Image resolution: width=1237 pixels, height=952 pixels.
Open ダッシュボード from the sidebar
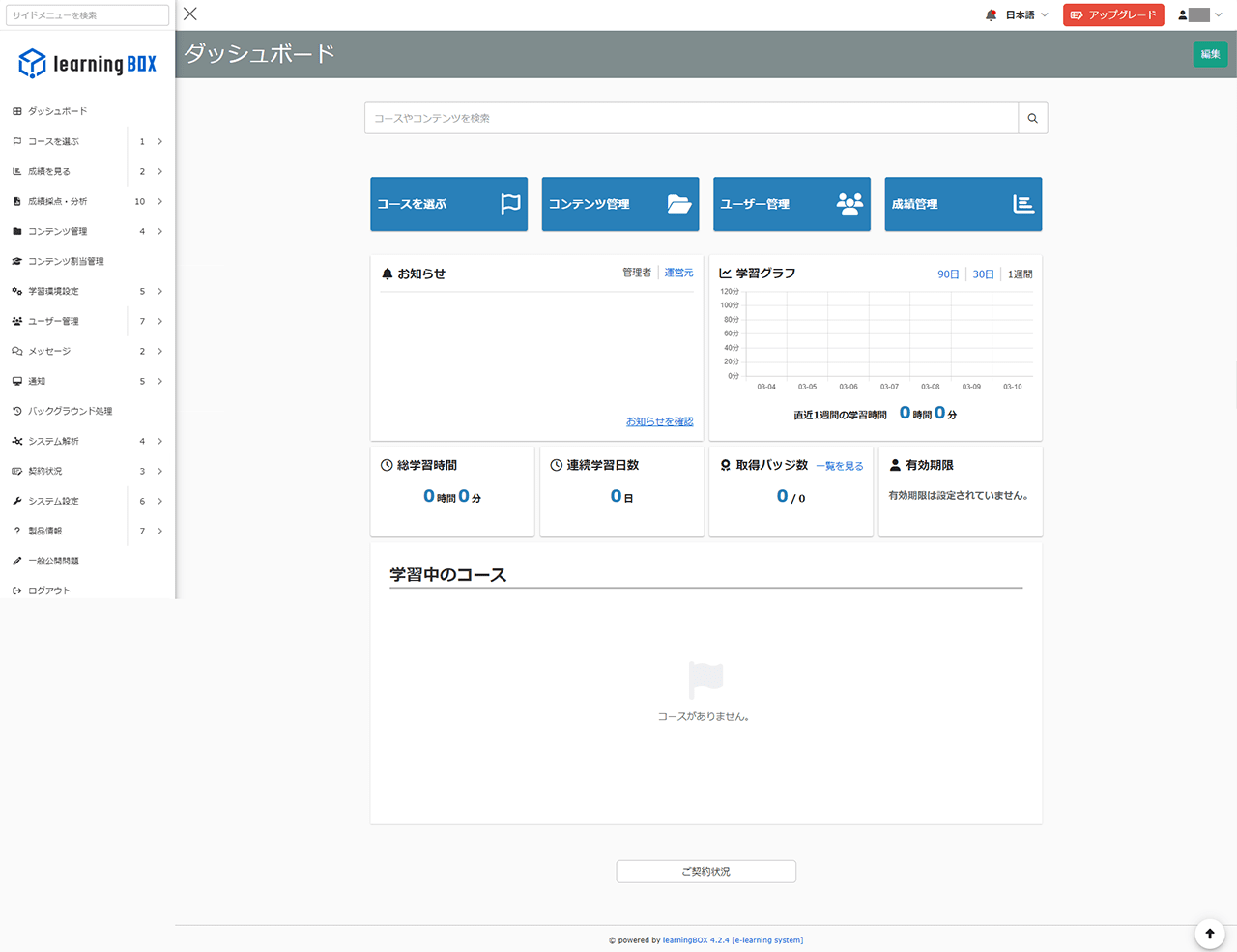58,111
